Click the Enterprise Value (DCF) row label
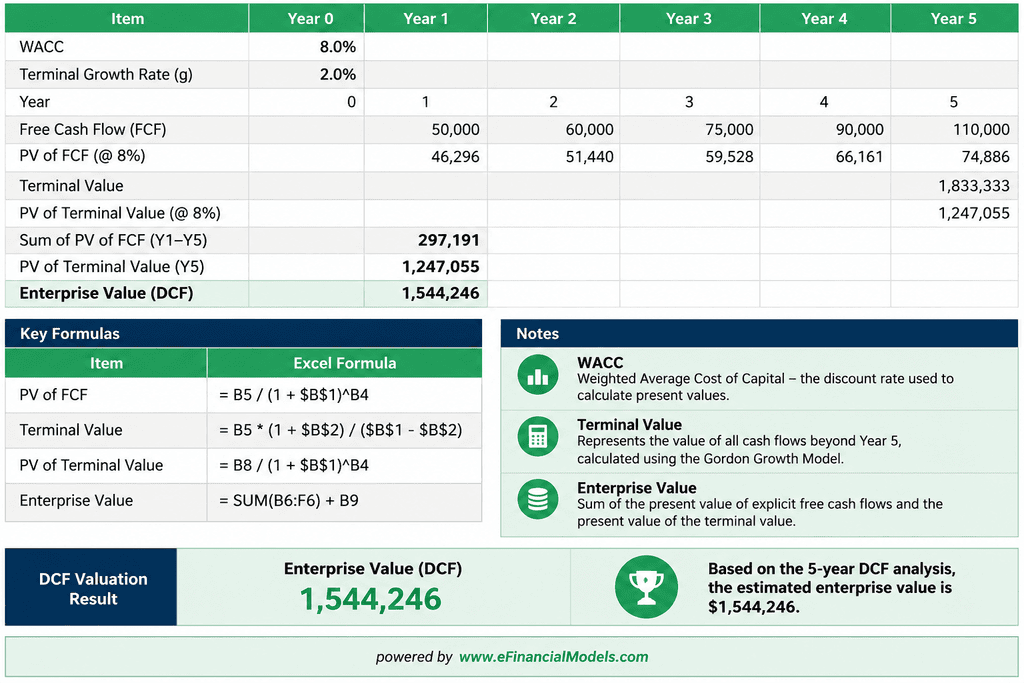This screenshot has height=683, width=1024. pyautogui.click(x=106, y=293)
